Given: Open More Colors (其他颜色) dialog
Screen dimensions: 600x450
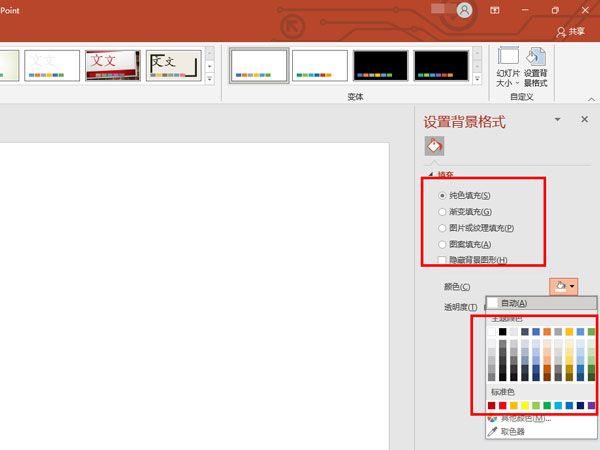Looking at the screenshot, I should tap(518, 417).
